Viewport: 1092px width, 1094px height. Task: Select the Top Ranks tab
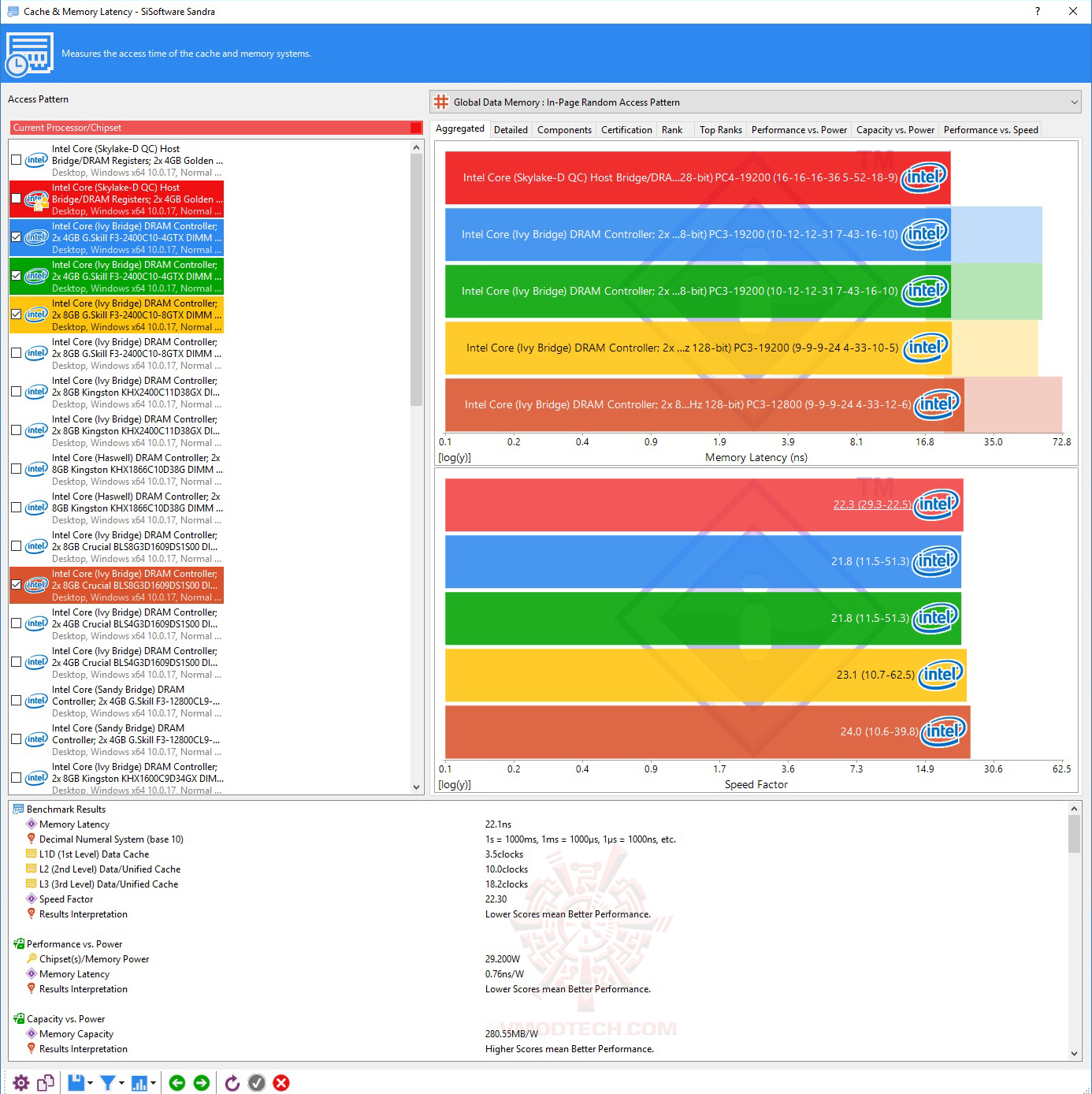(x=721, y=130)
